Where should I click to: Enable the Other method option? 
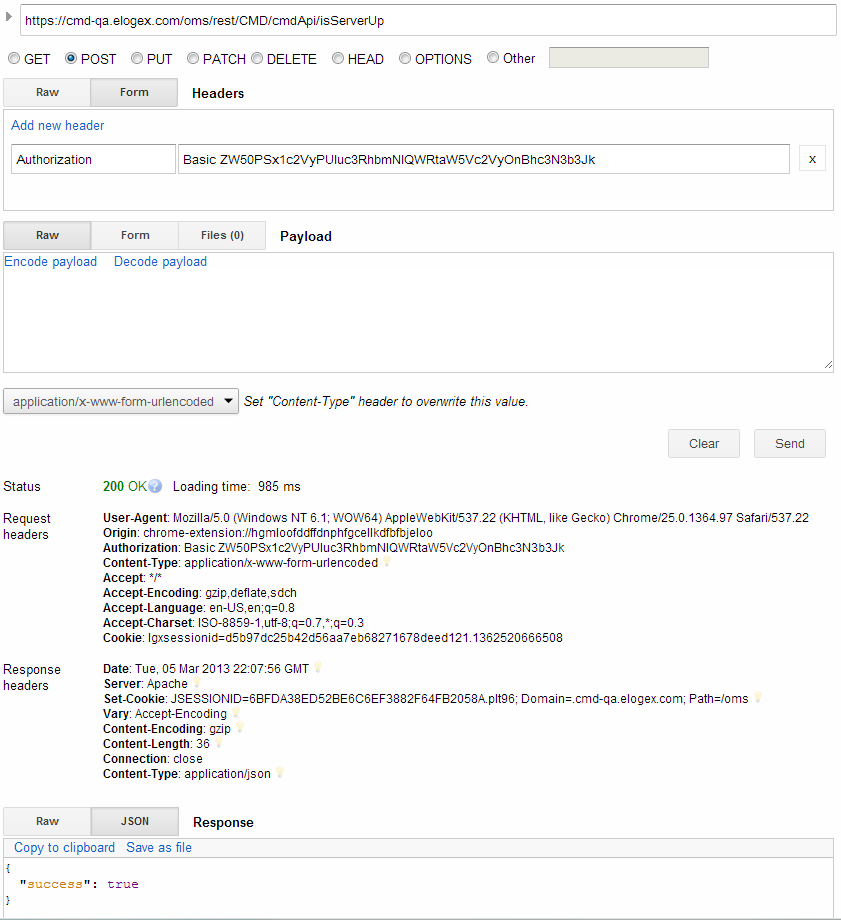pyautogui.click(x=492, y=58)
